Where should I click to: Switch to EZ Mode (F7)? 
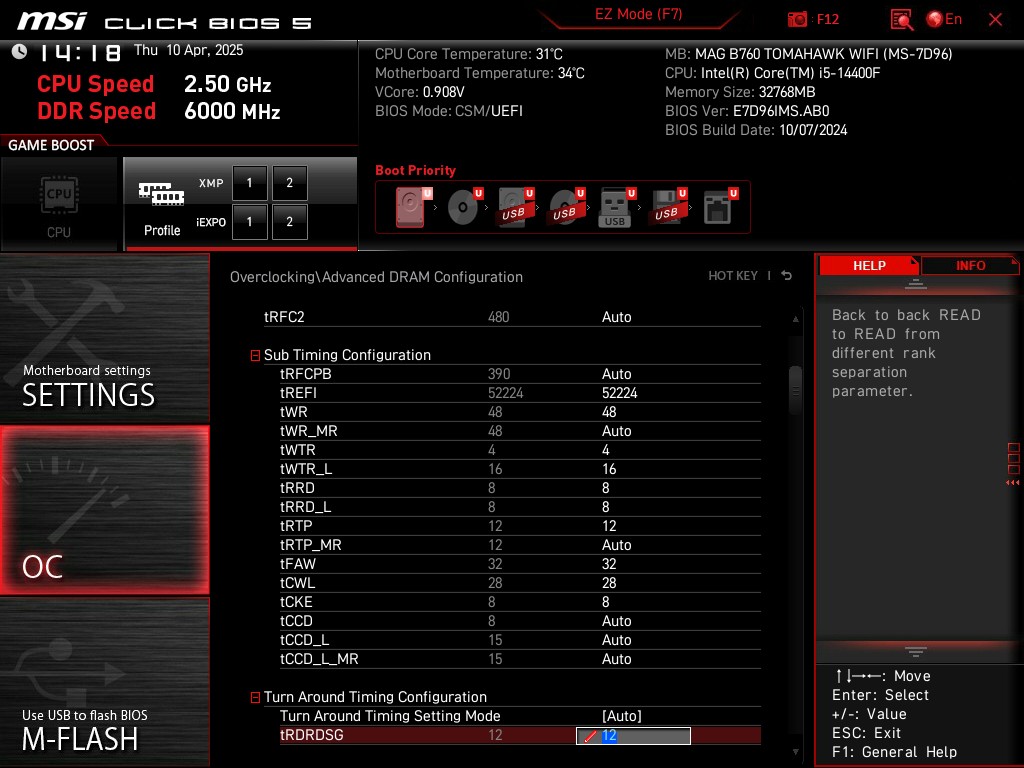click(638, 14)
